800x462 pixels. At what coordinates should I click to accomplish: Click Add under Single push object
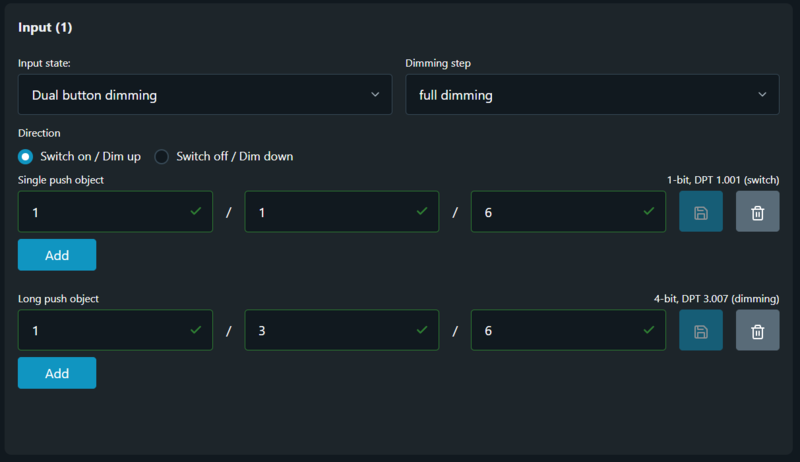click(57, 255)
